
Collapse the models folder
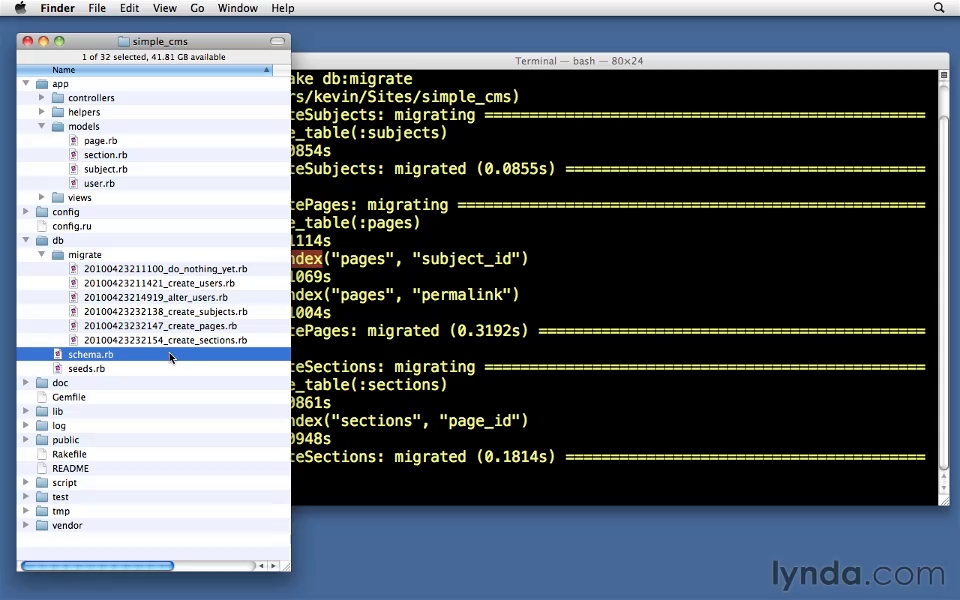click(x=42, y=126)
